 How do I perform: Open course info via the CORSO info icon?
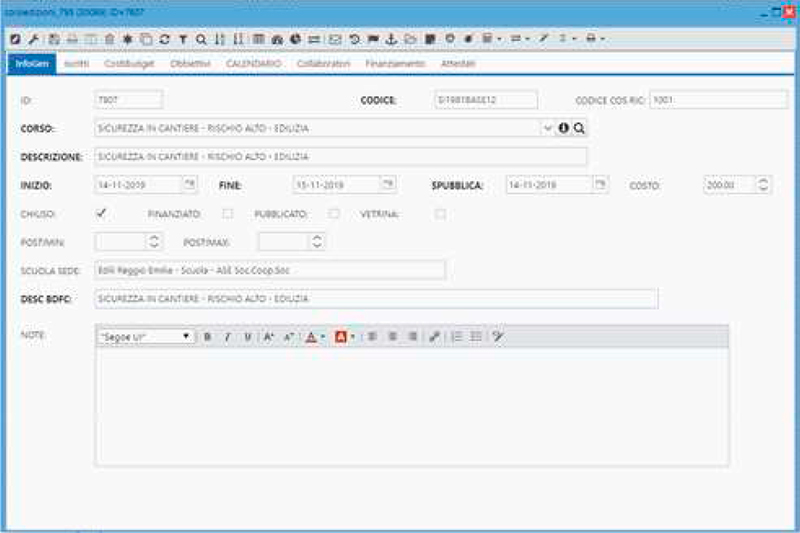563,128
